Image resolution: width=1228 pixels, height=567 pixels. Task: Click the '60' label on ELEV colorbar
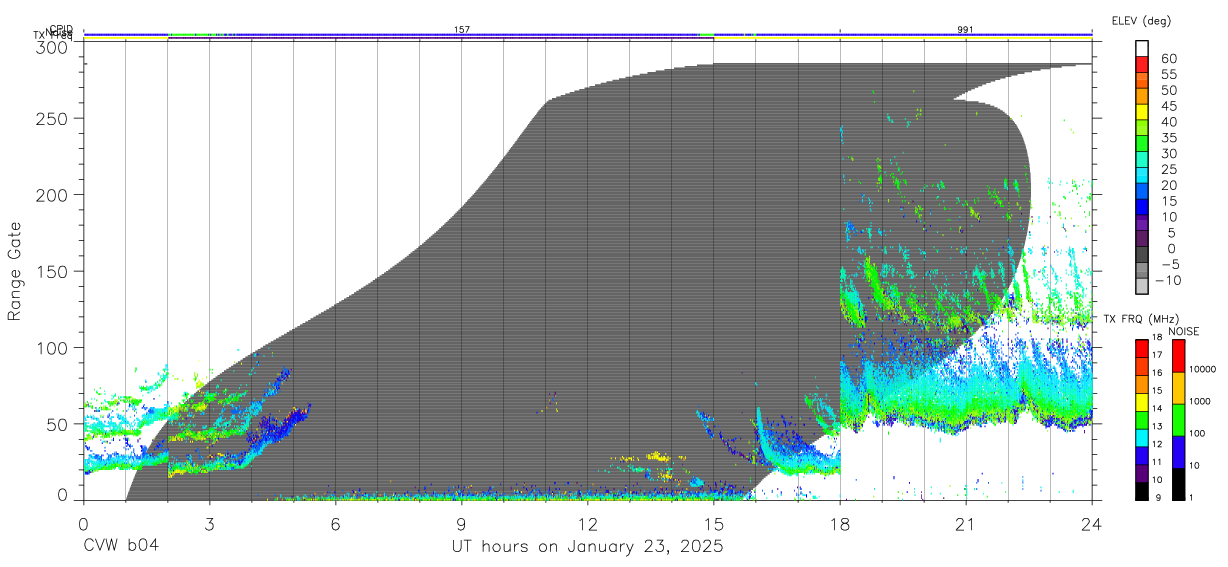1168,59
